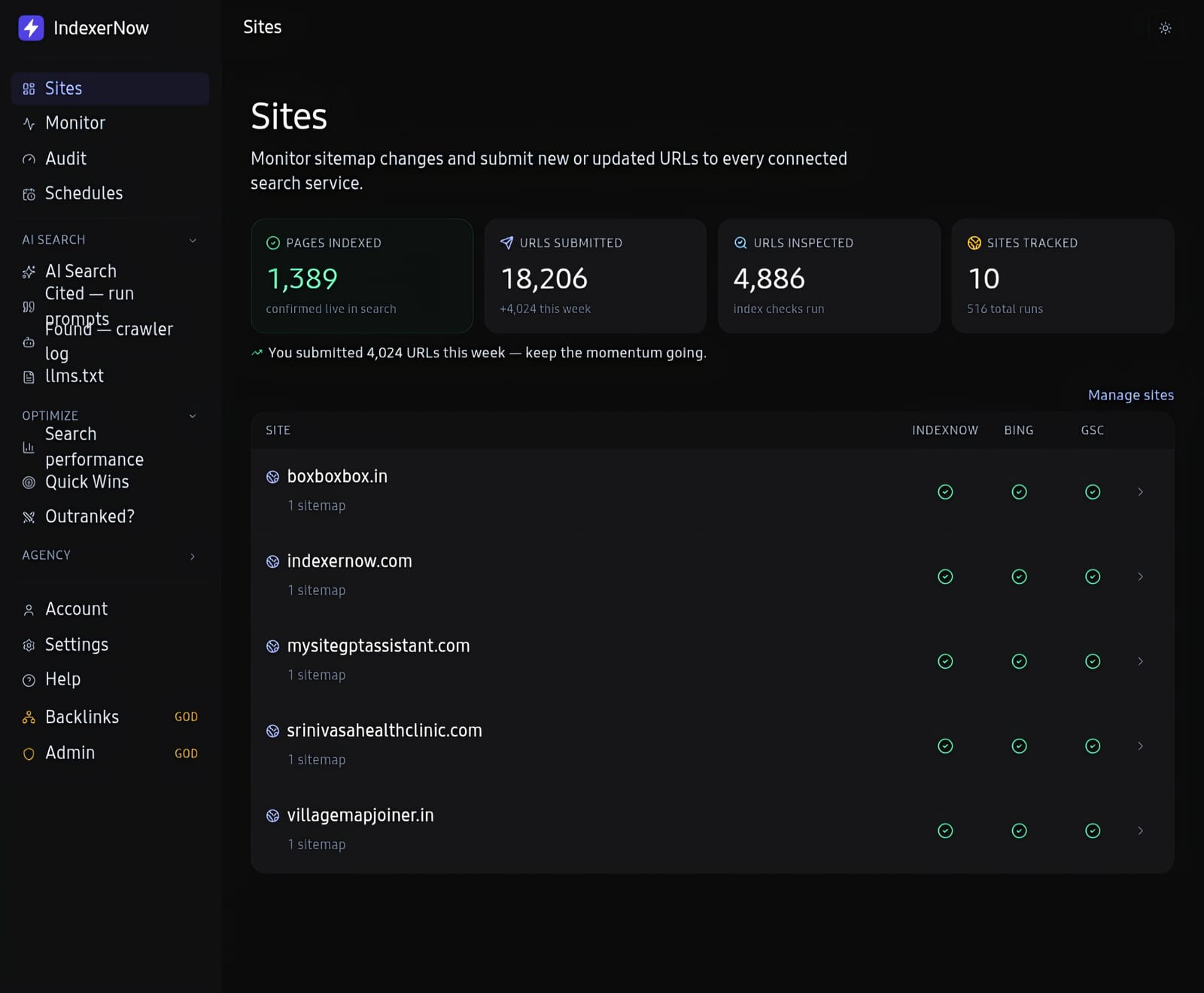
Task: Open Sites in the sidebar
Action: 111,89
